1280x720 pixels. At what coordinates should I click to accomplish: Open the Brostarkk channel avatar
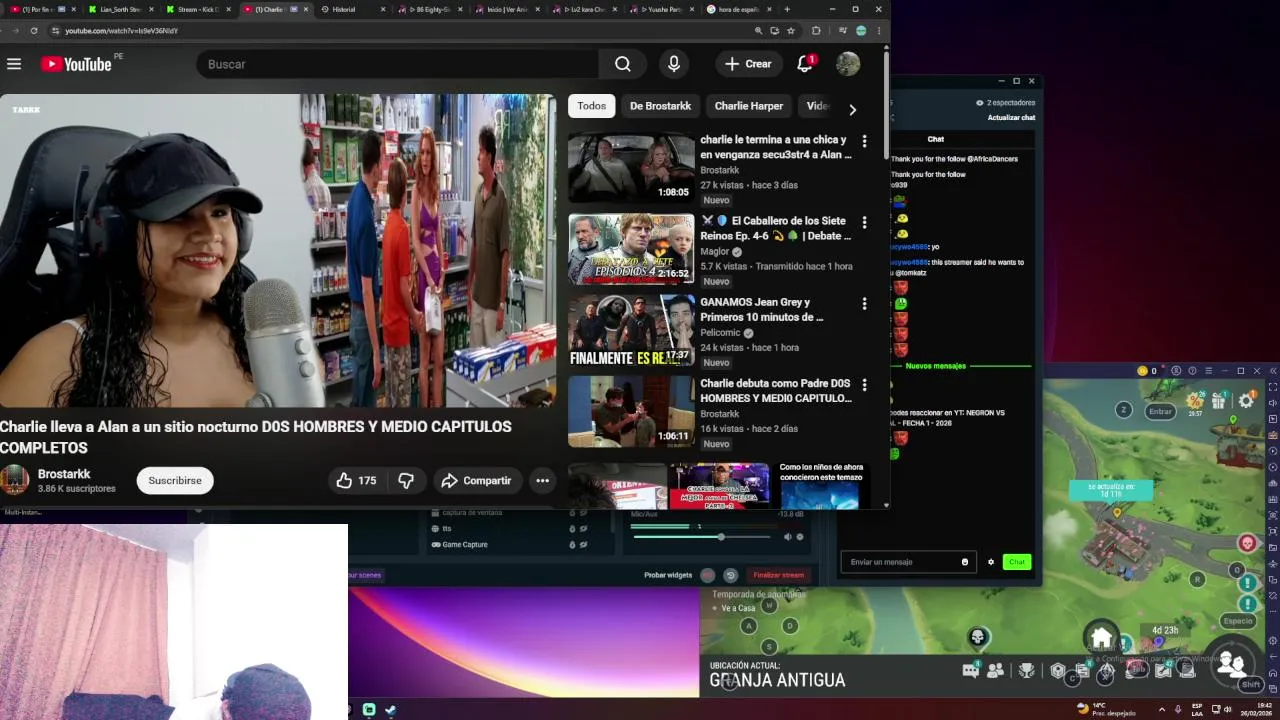15,480
